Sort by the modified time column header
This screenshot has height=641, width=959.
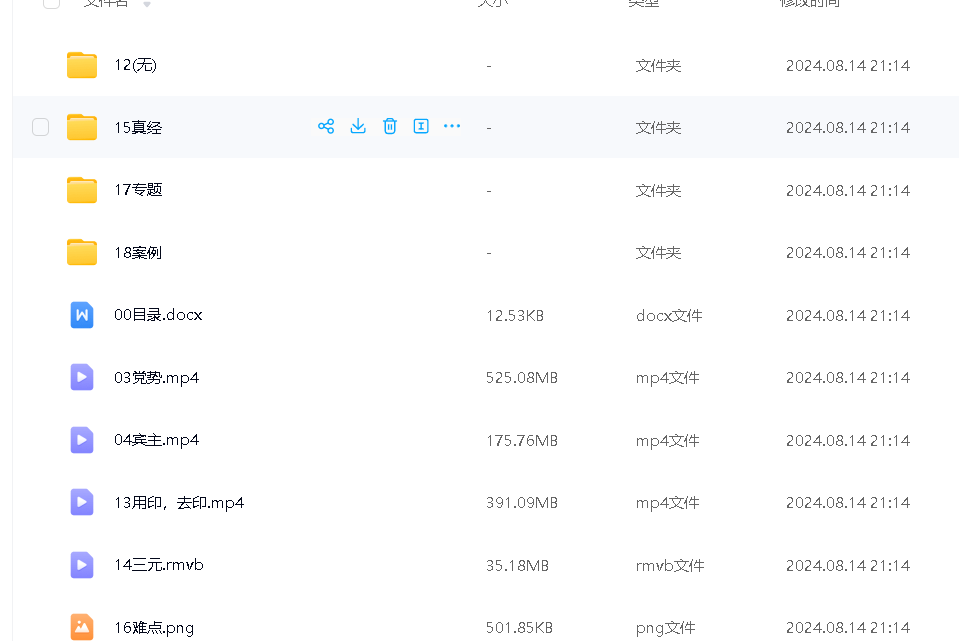point(809,4)
